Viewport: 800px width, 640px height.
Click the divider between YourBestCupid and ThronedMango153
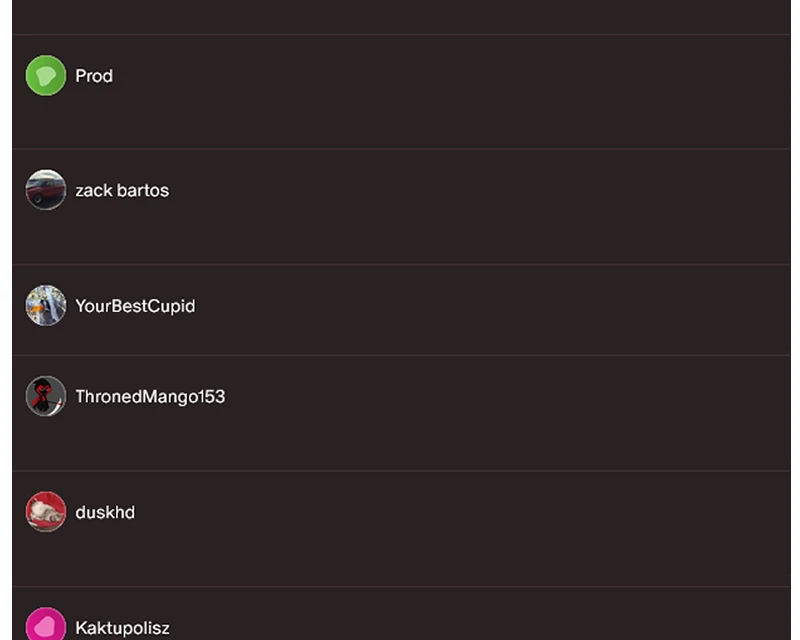pos(402,355)
